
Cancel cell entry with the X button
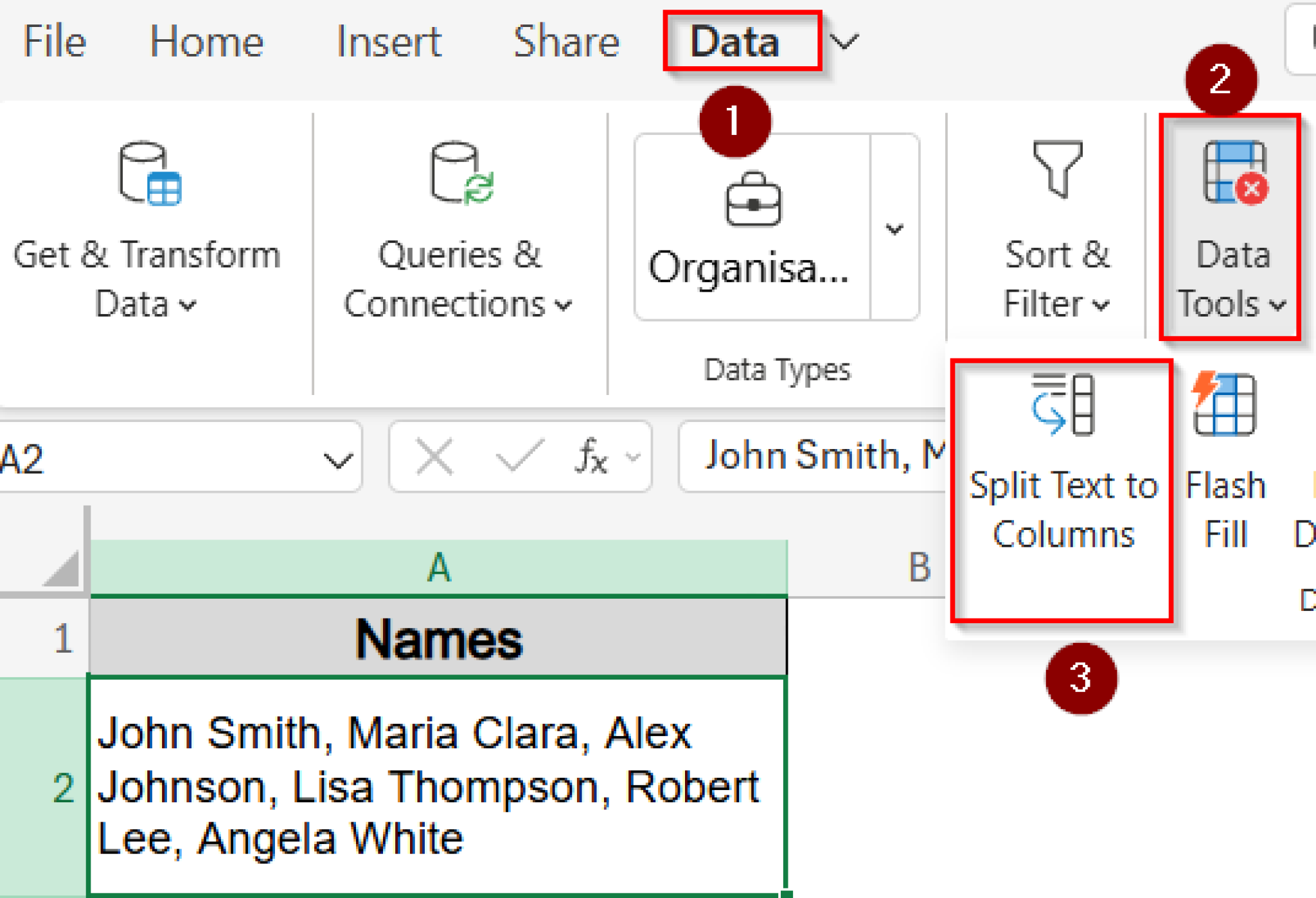(x=434, y=456)
